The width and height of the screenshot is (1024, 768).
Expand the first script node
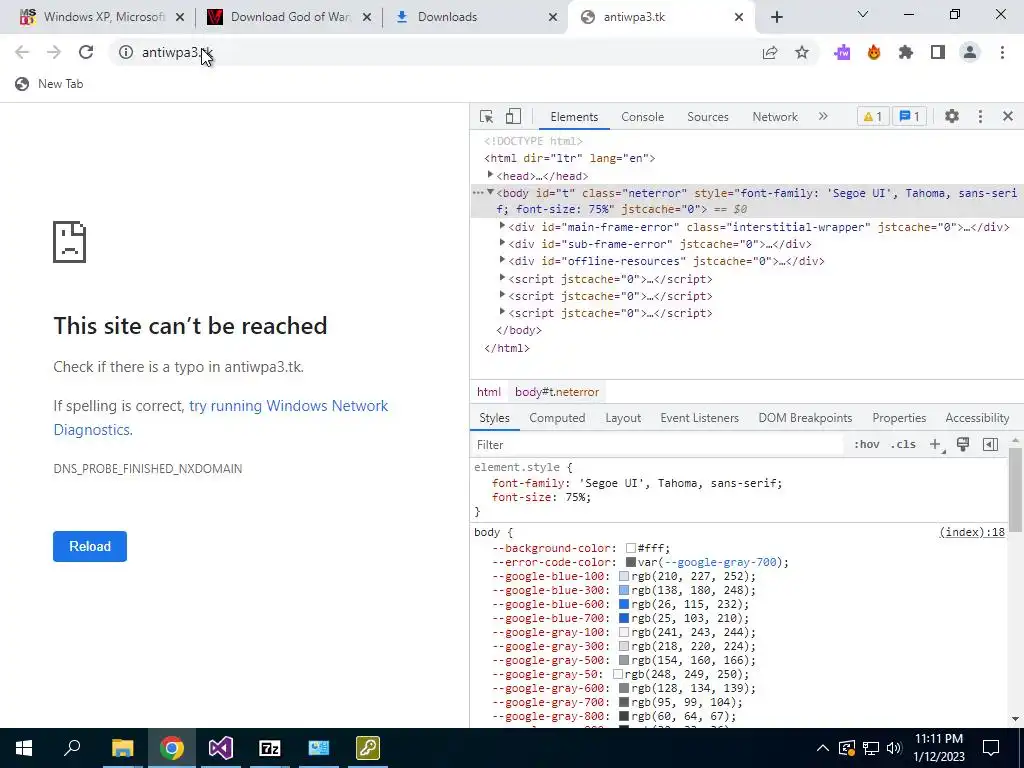tap(502, 278)
